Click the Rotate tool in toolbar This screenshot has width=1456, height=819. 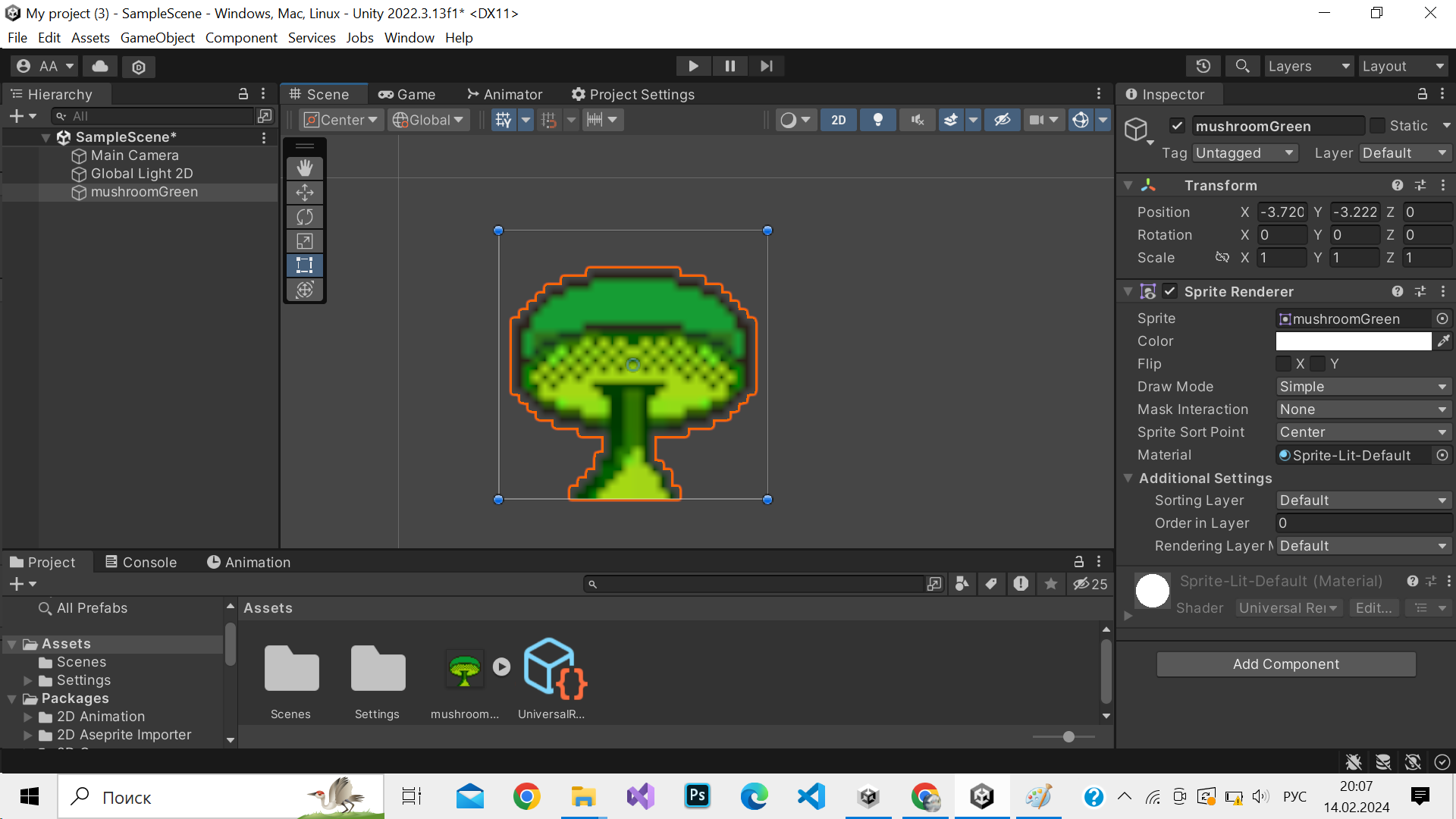coord(306,217)
